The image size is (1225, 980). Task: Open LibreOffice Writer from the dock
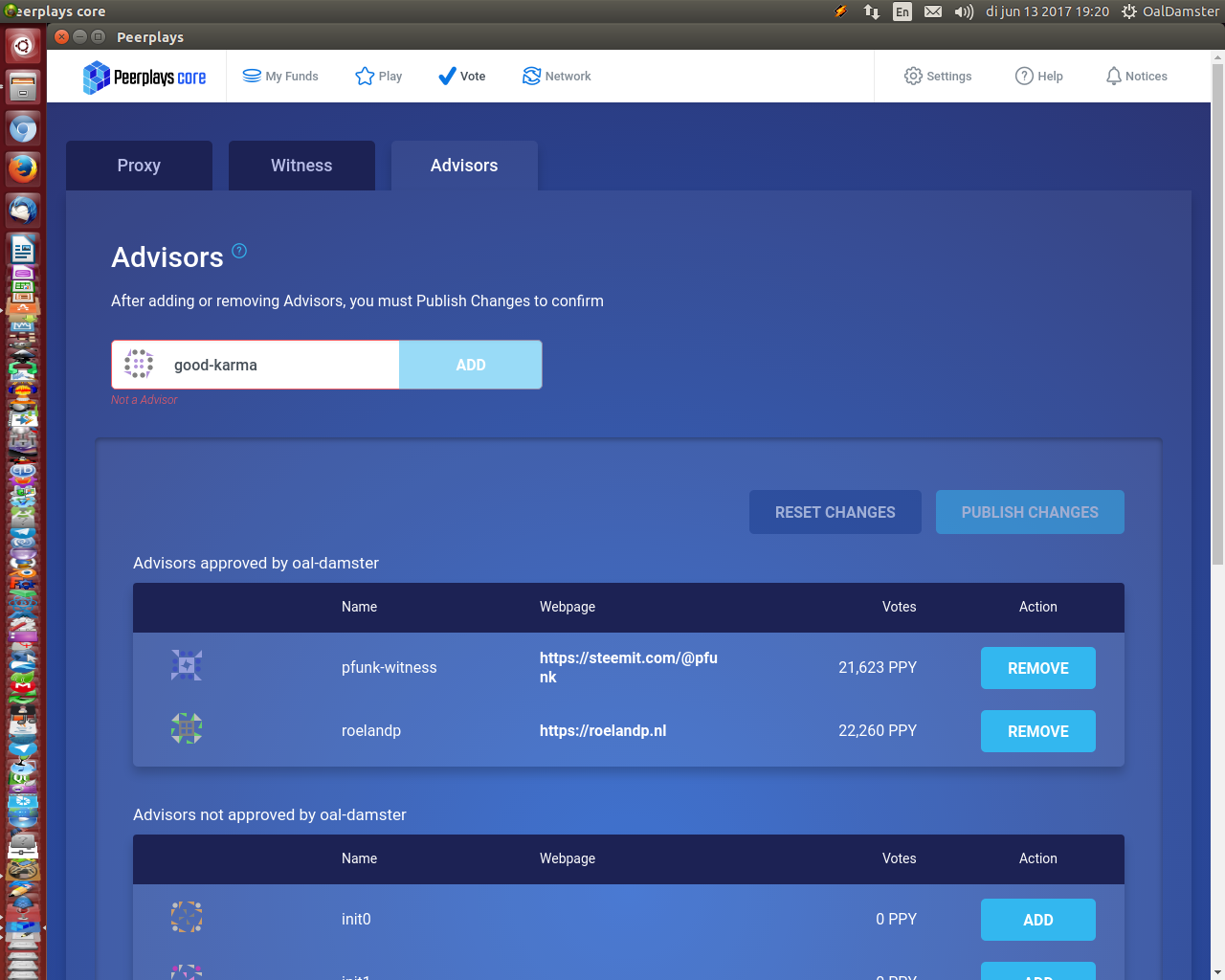coord(23,250)
